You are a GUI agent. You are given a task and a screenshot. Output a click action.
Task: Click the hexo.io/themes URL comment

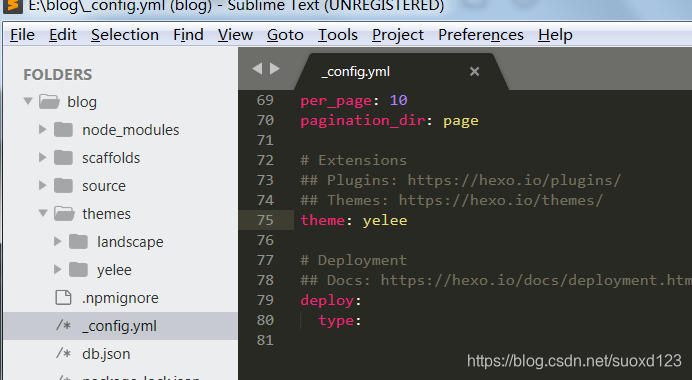[x=501, y=200]
